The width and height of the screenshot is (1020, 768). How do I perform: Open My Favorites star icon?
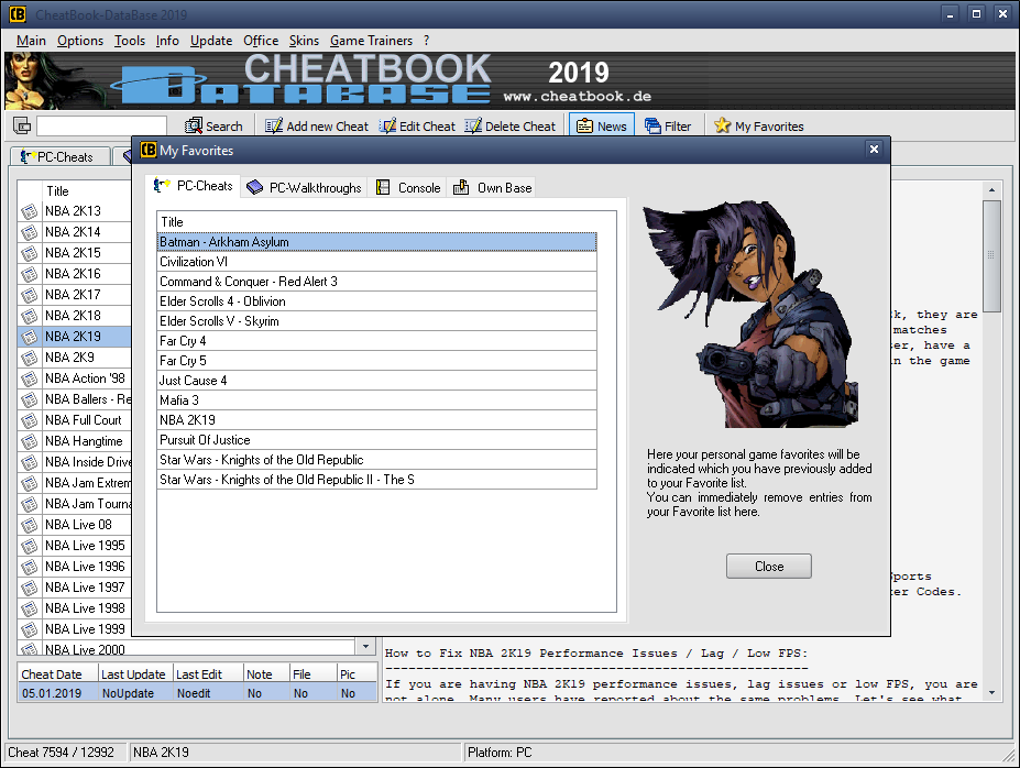coord(722,126)
